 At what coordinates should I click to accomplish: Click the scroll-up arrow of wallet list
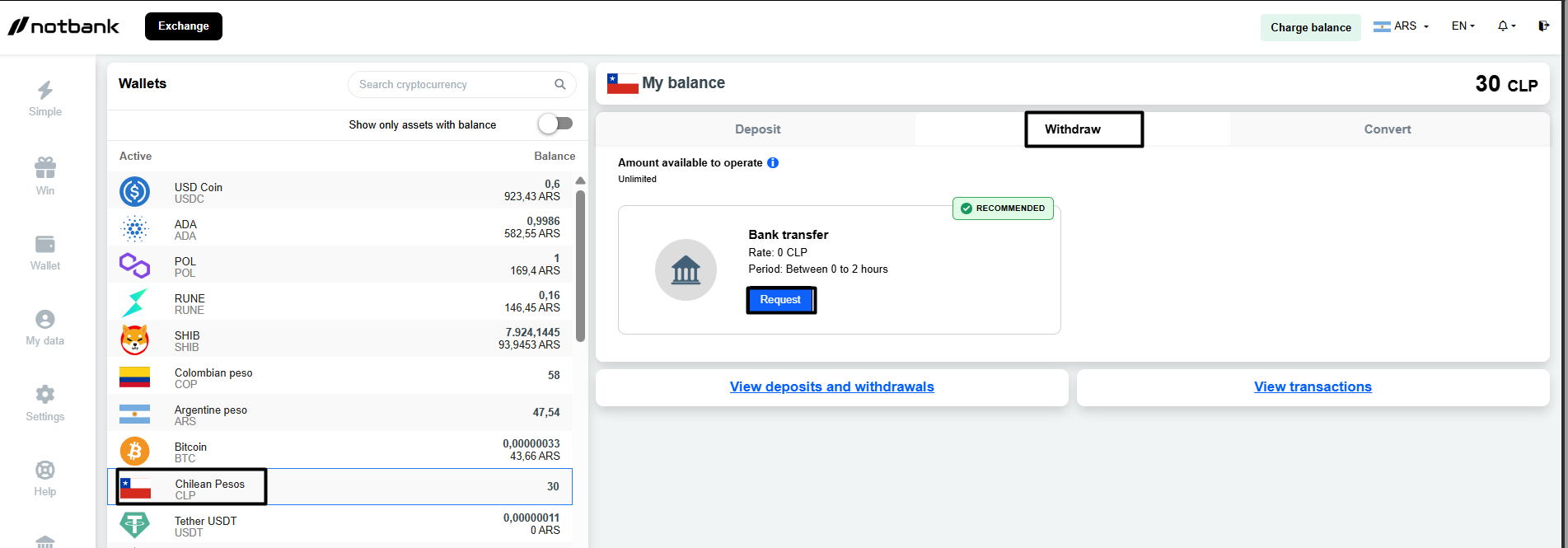(x=580, y=180)
